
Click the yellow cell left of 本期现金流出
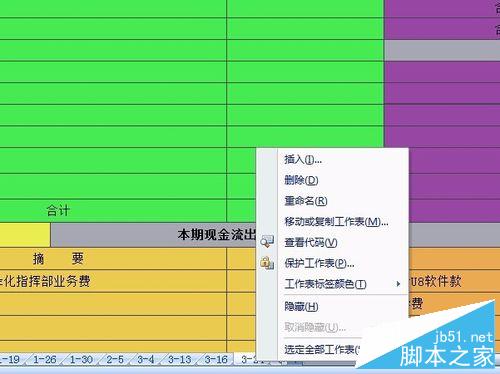point(25,235)
